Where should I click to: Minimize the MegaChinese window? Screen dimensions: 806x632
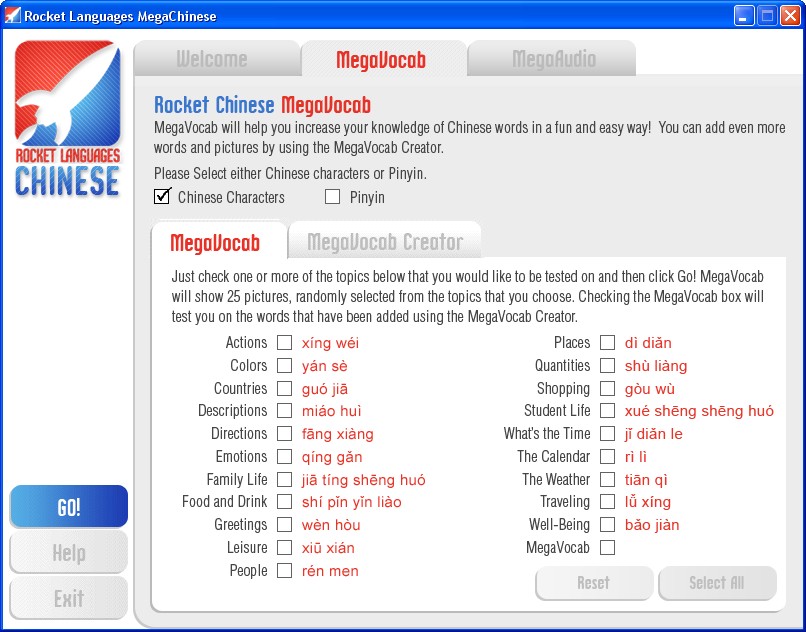[x=743, y=15]
